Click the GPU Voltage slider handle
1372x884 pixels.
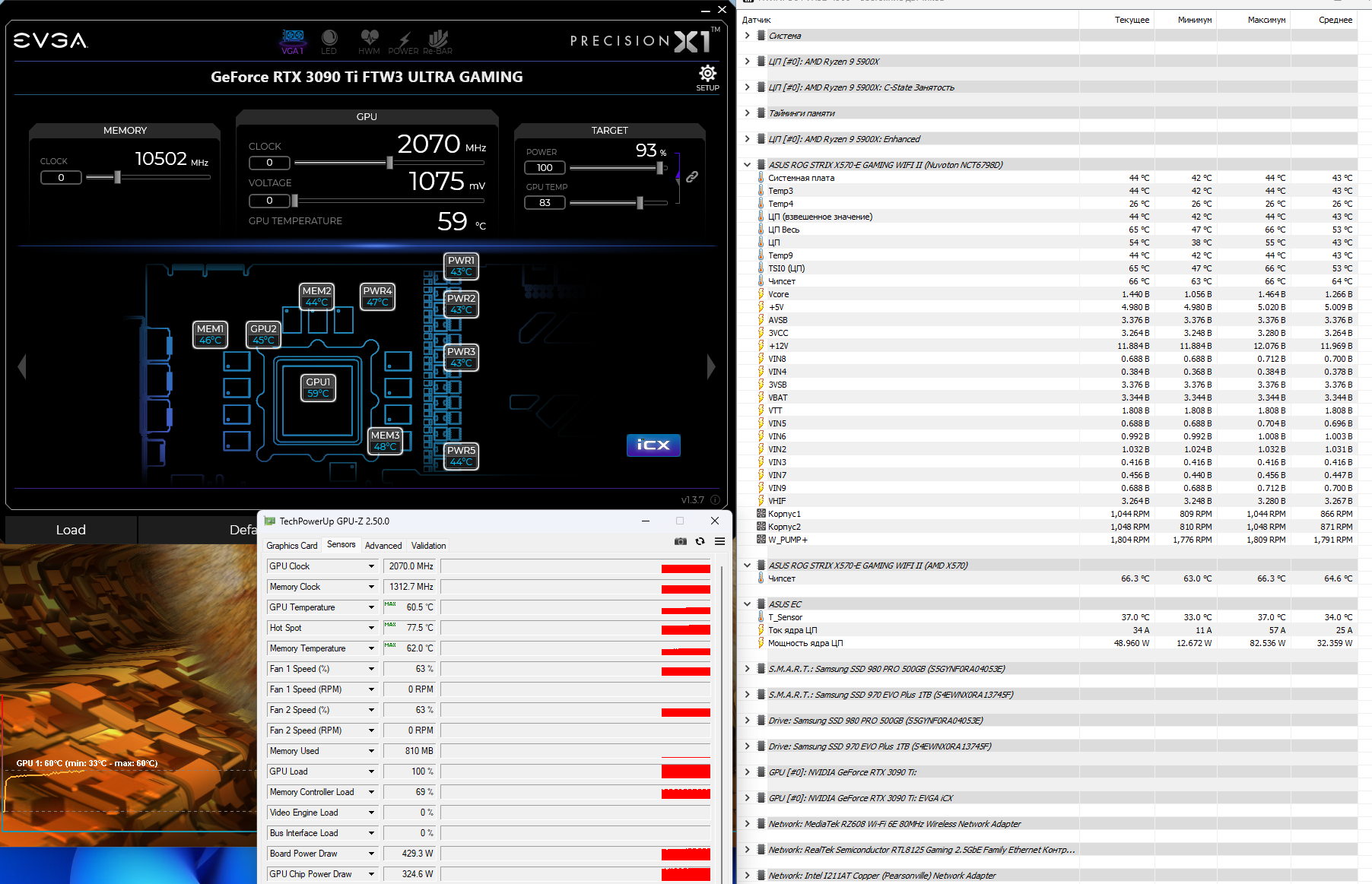295,201
